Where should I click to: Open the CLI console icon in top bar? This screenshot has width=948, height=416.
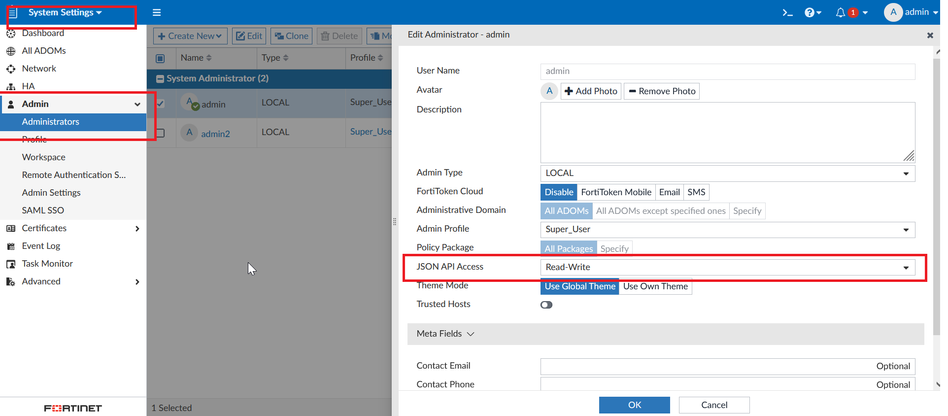click(x=787, y=13)
